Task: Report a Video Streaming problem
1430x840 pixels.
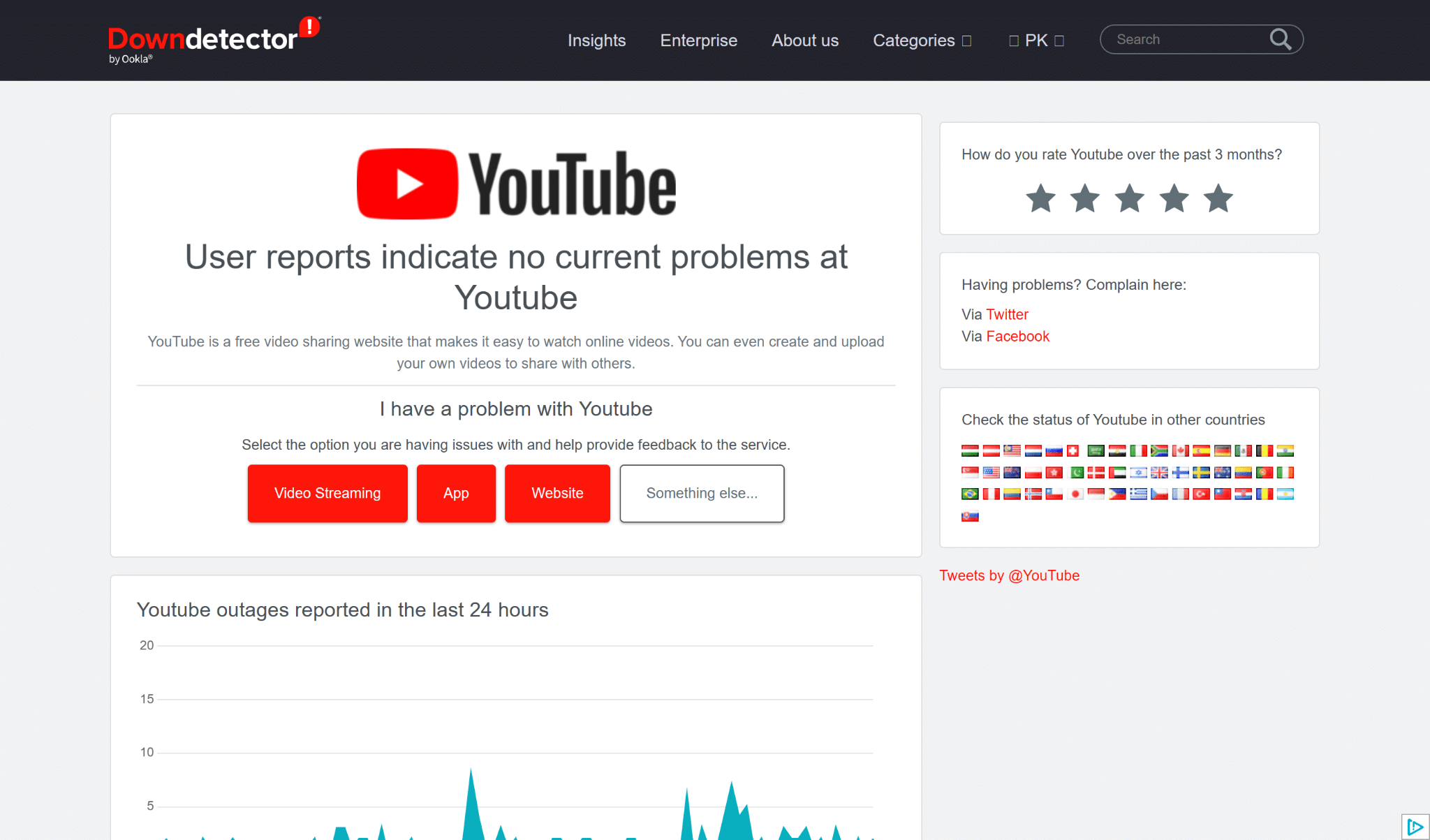Action: (x=327, y=493)
